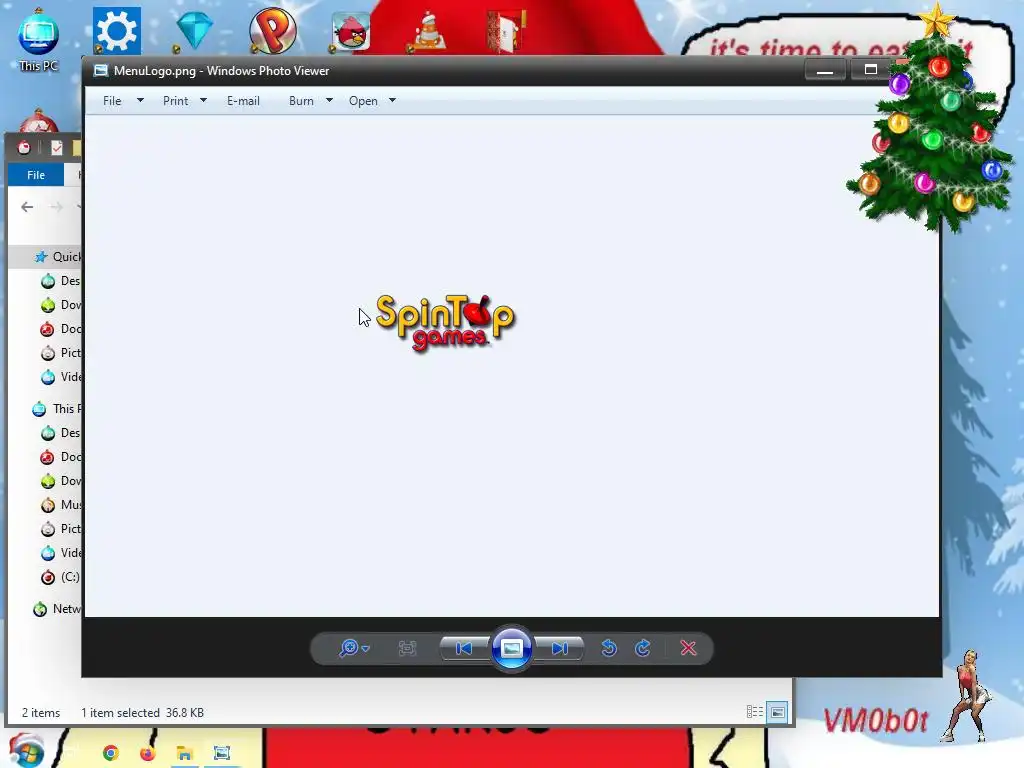Expand the File menu dropdown arrow
Viewport: 1024px width, 768px height.
point(140,101)
